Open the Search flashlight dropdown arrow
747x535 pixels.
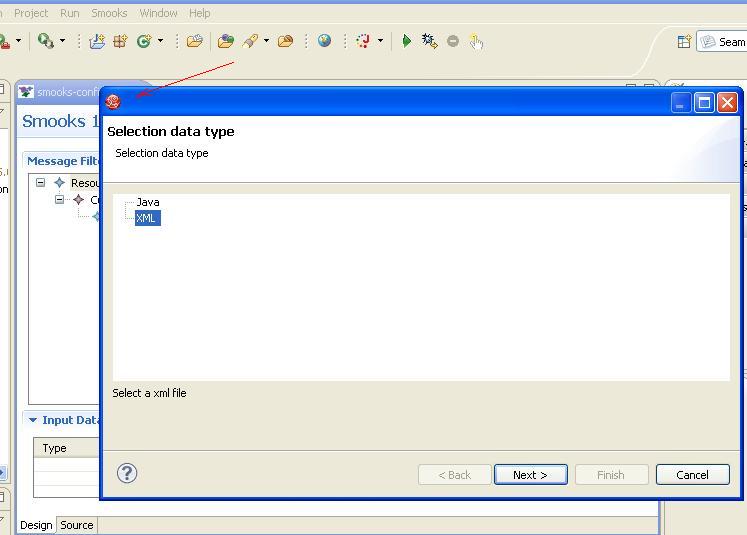(266, 40)
